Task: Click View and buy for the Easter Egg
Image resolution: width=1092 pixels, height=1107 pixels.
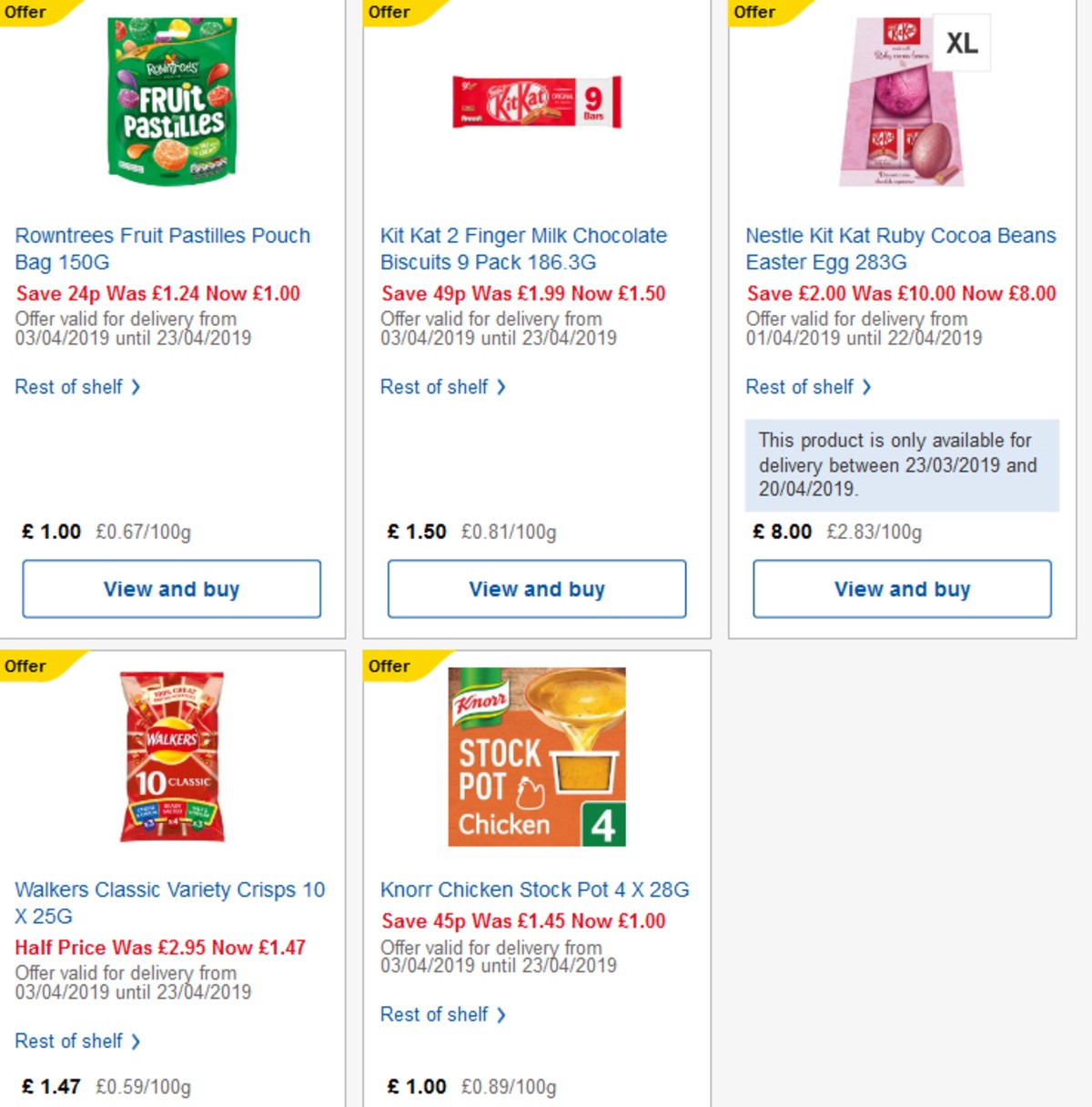Action: [901, 589]
